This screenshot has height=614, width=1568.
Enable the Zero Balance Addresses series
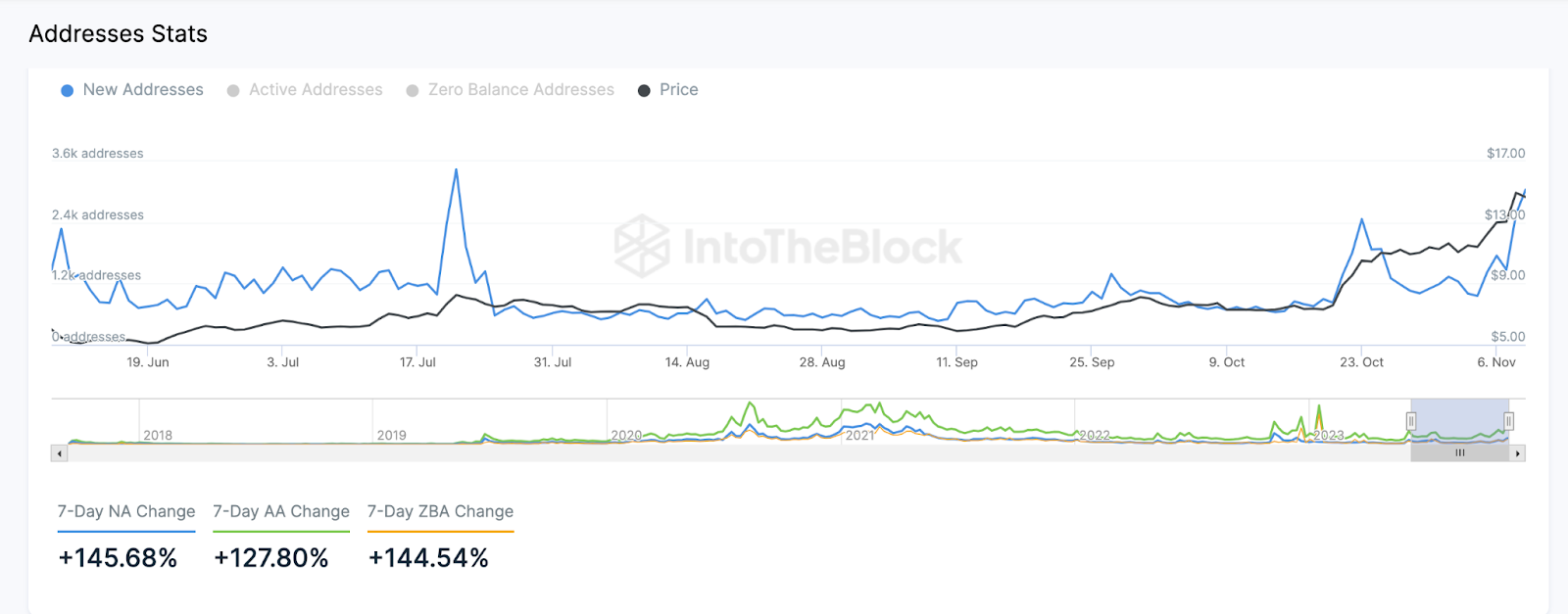pos(520,90)
